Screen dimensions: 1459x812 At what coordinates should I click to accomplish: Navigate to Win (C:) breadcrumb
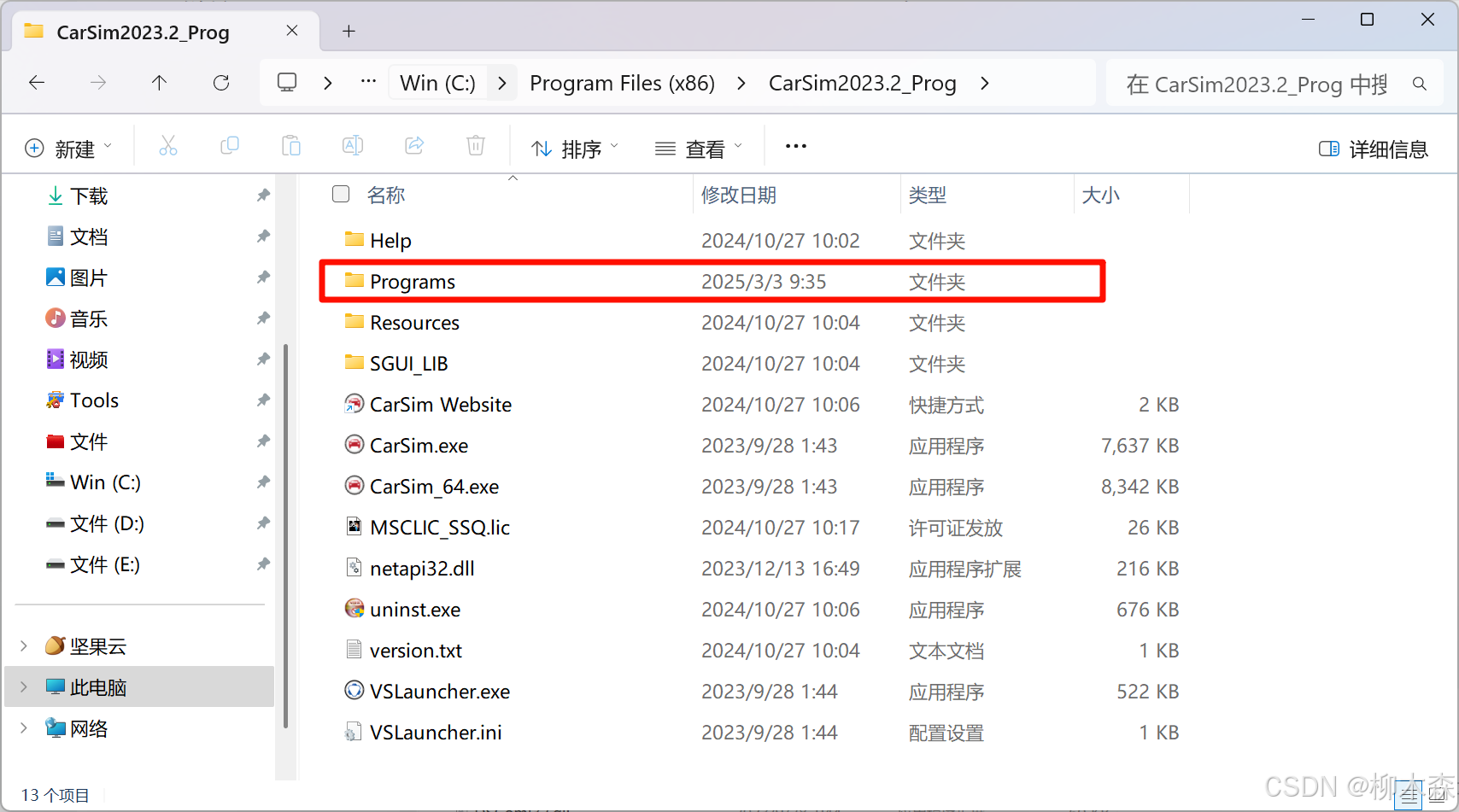coord(437,83)
